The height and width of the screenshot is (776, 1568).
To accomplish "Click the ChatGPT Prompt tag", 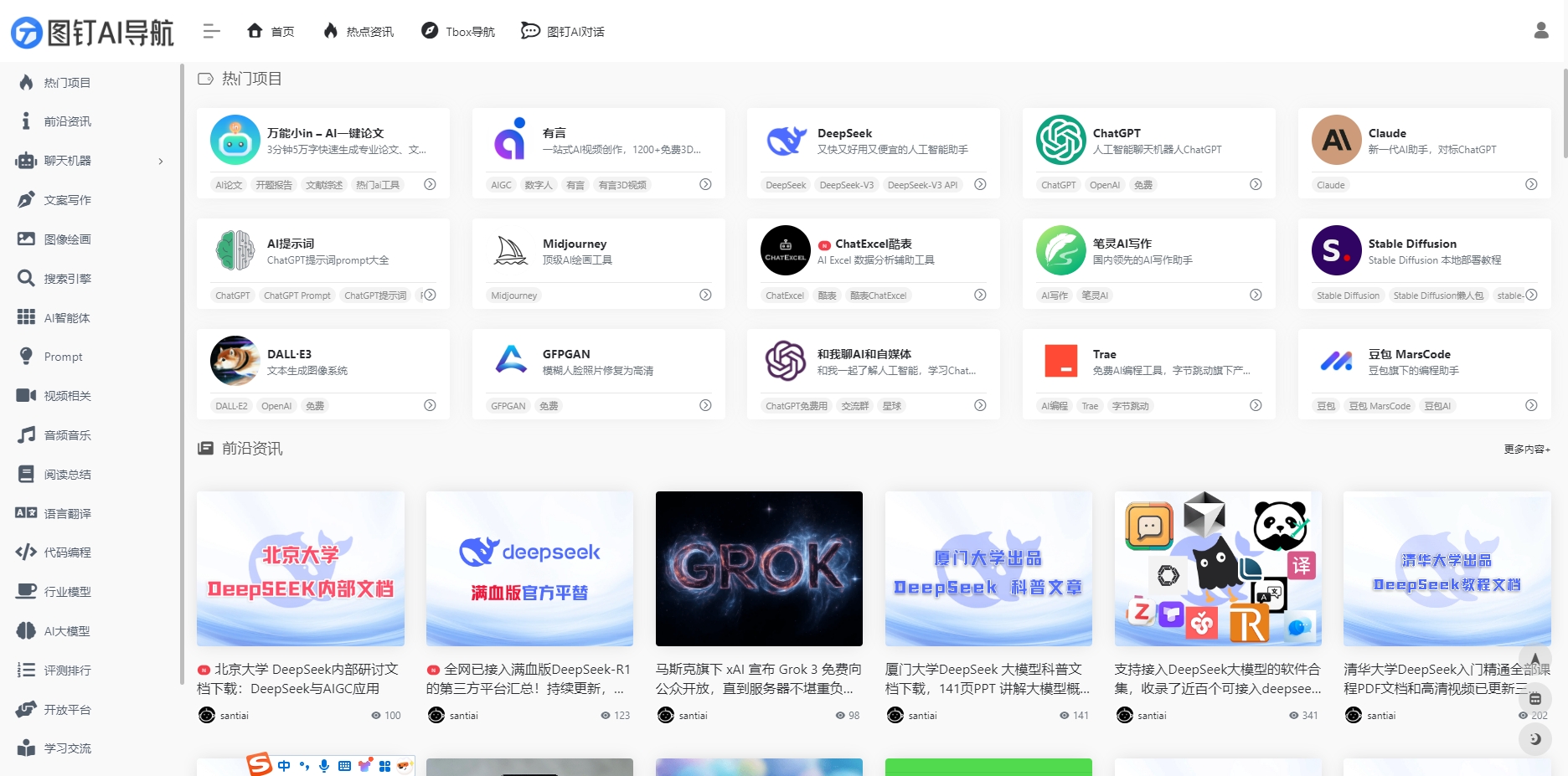I will 297,295.
